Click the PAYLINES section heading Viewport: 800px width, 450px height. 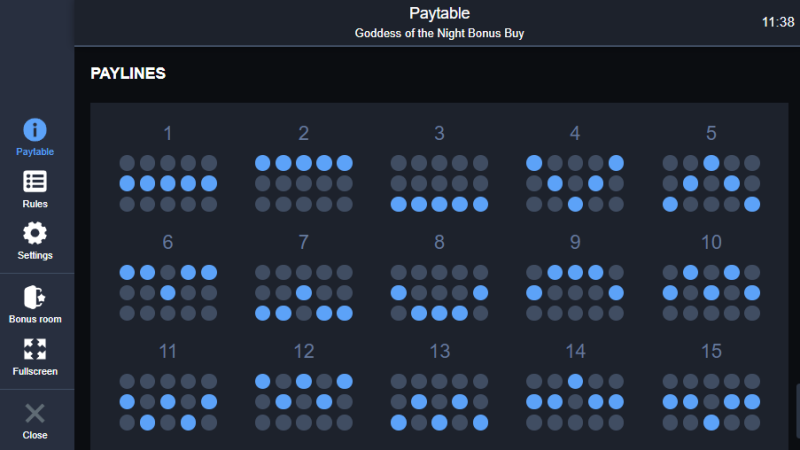click(x=128, y=73)
